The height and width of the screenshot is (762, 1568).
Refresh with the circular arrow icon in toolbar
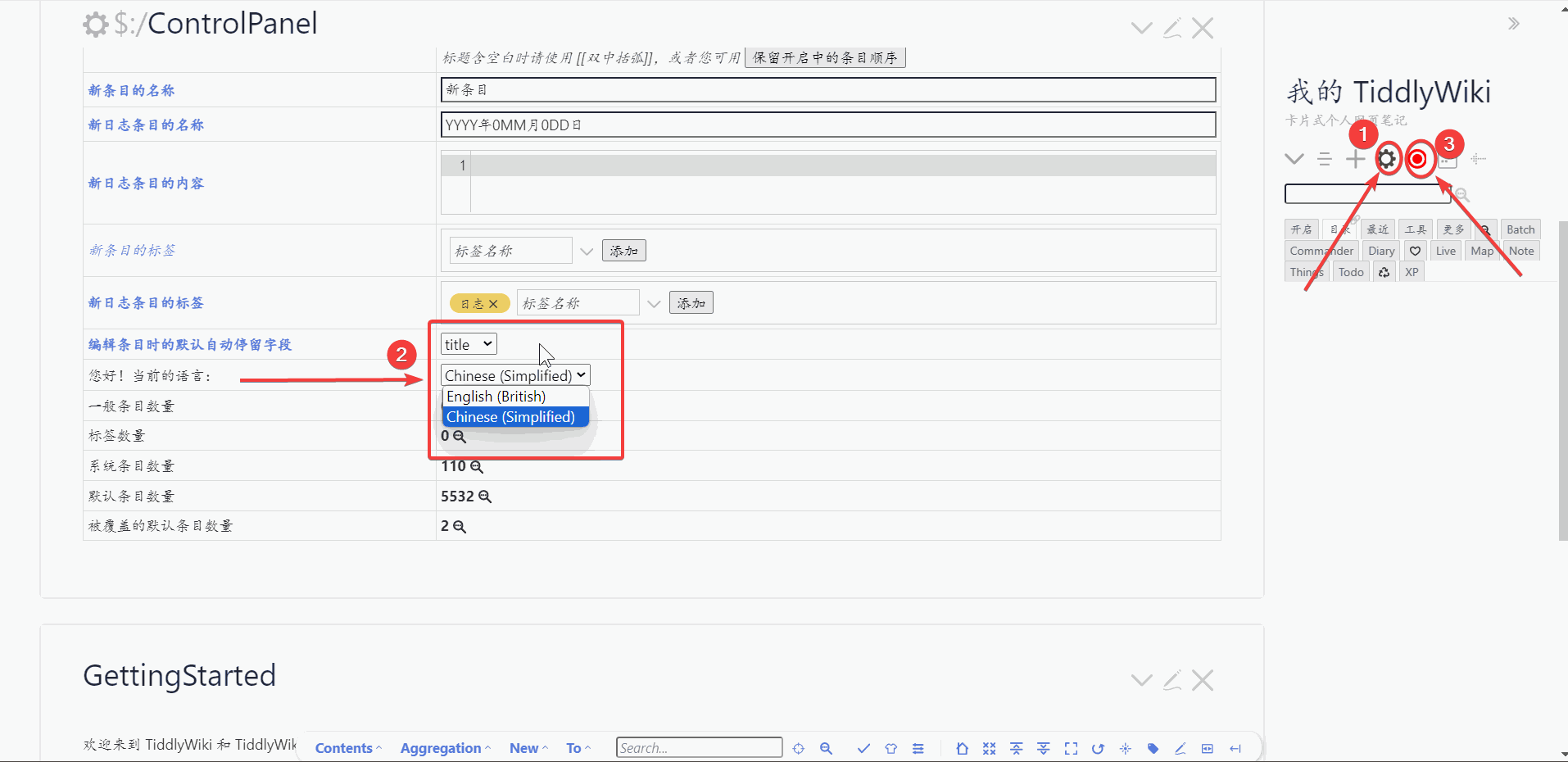(1098, 748)
